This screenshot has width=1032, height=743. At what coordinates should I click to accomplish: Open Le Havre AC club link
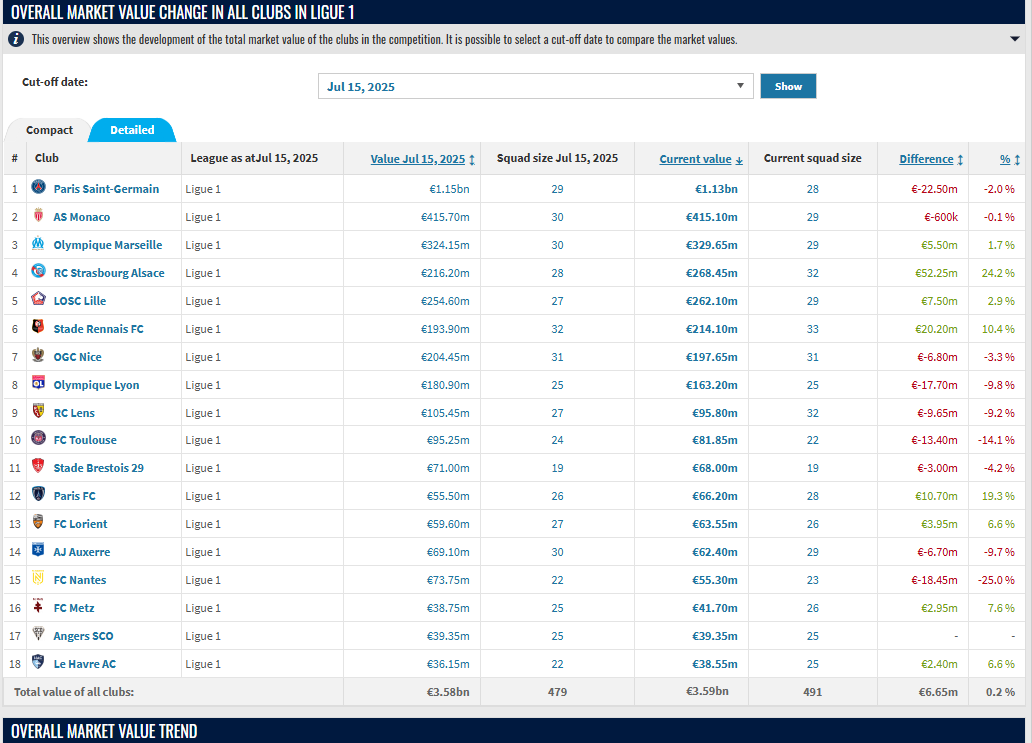tap(84, 664)
